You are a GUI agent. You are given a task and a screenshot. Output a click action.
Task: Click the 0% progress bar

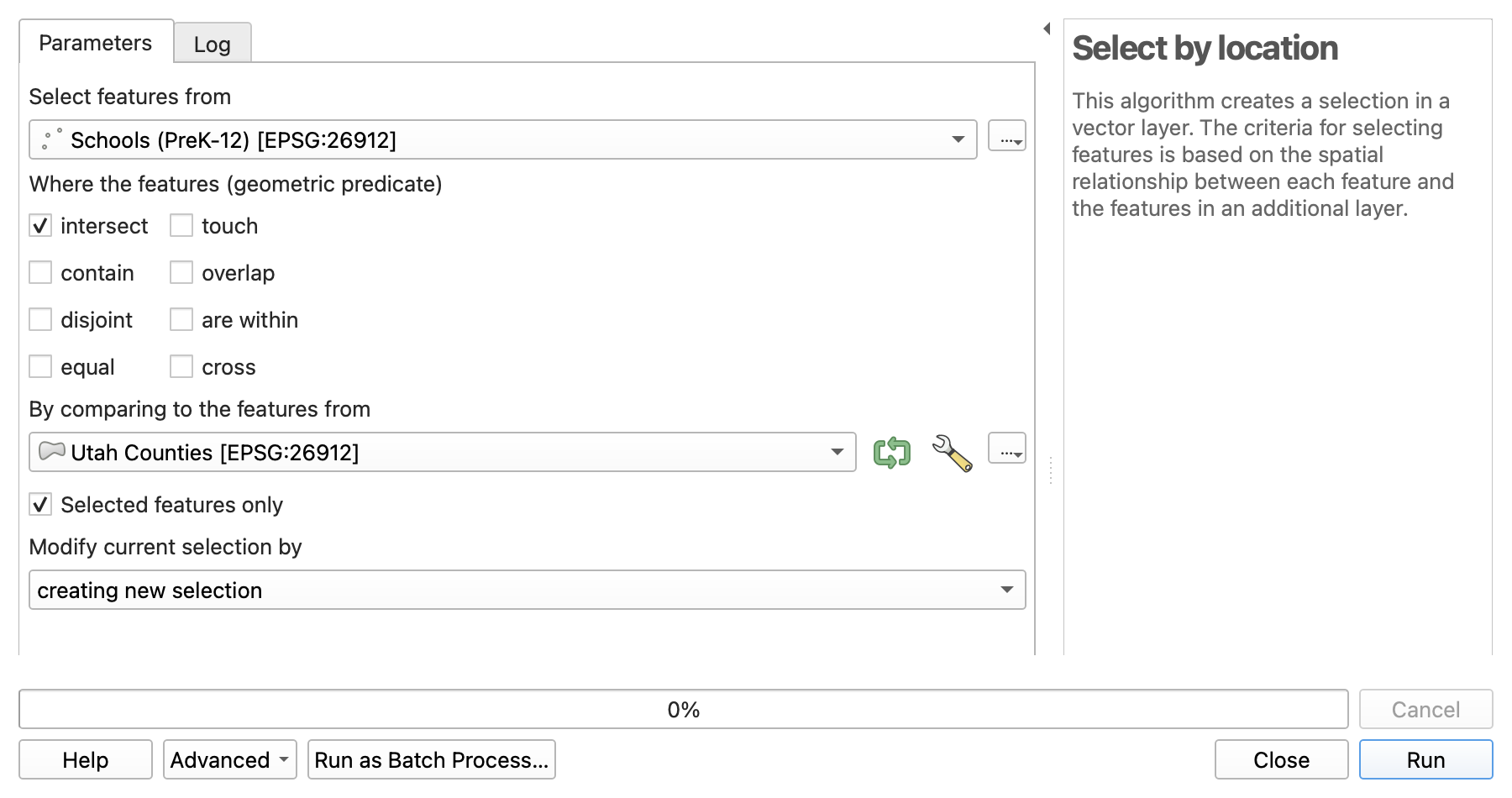click(x=684, y=709)
